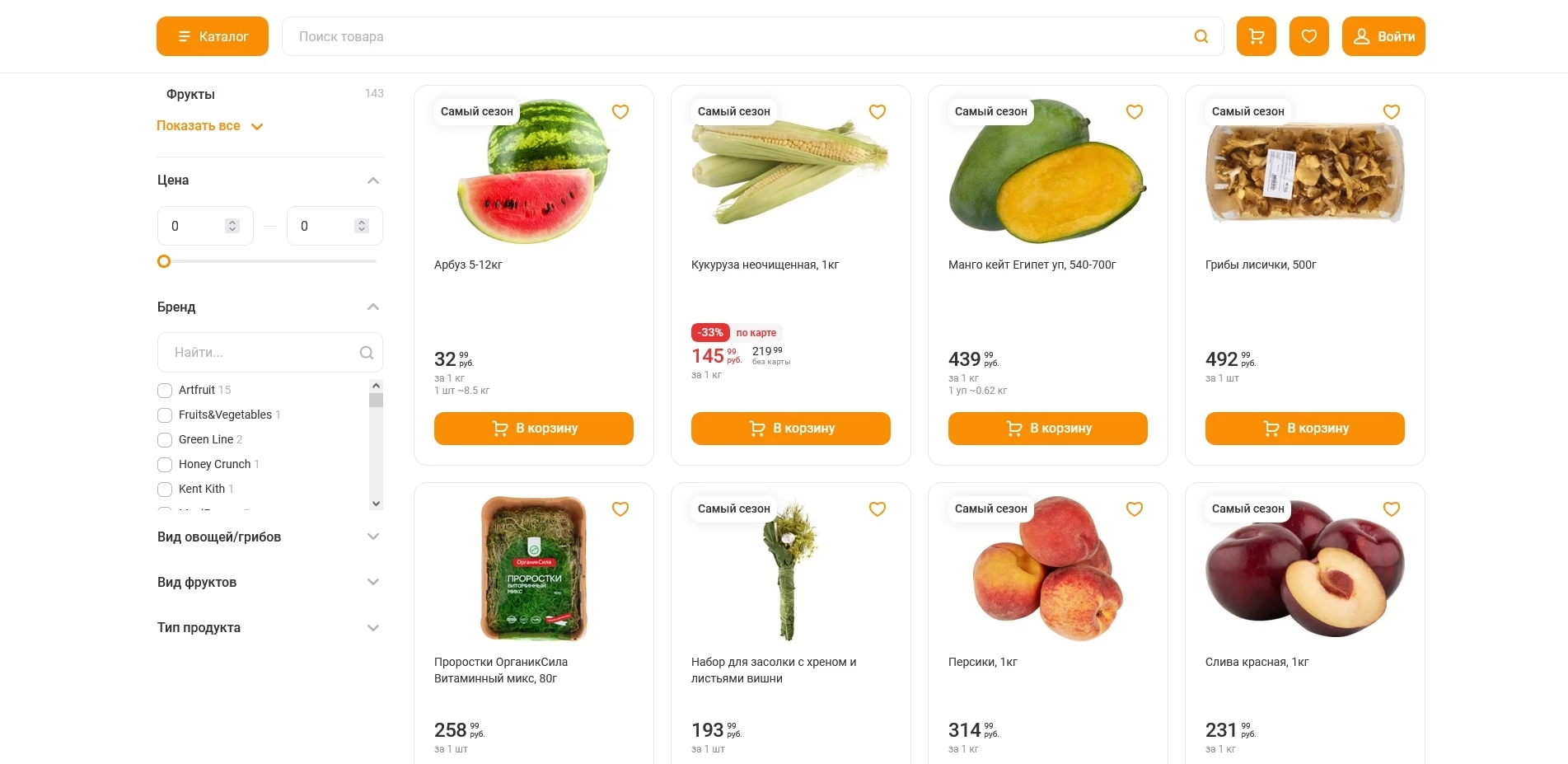Add Арбуз 5-12кг to favorites via heart icon

click(620, 111)
